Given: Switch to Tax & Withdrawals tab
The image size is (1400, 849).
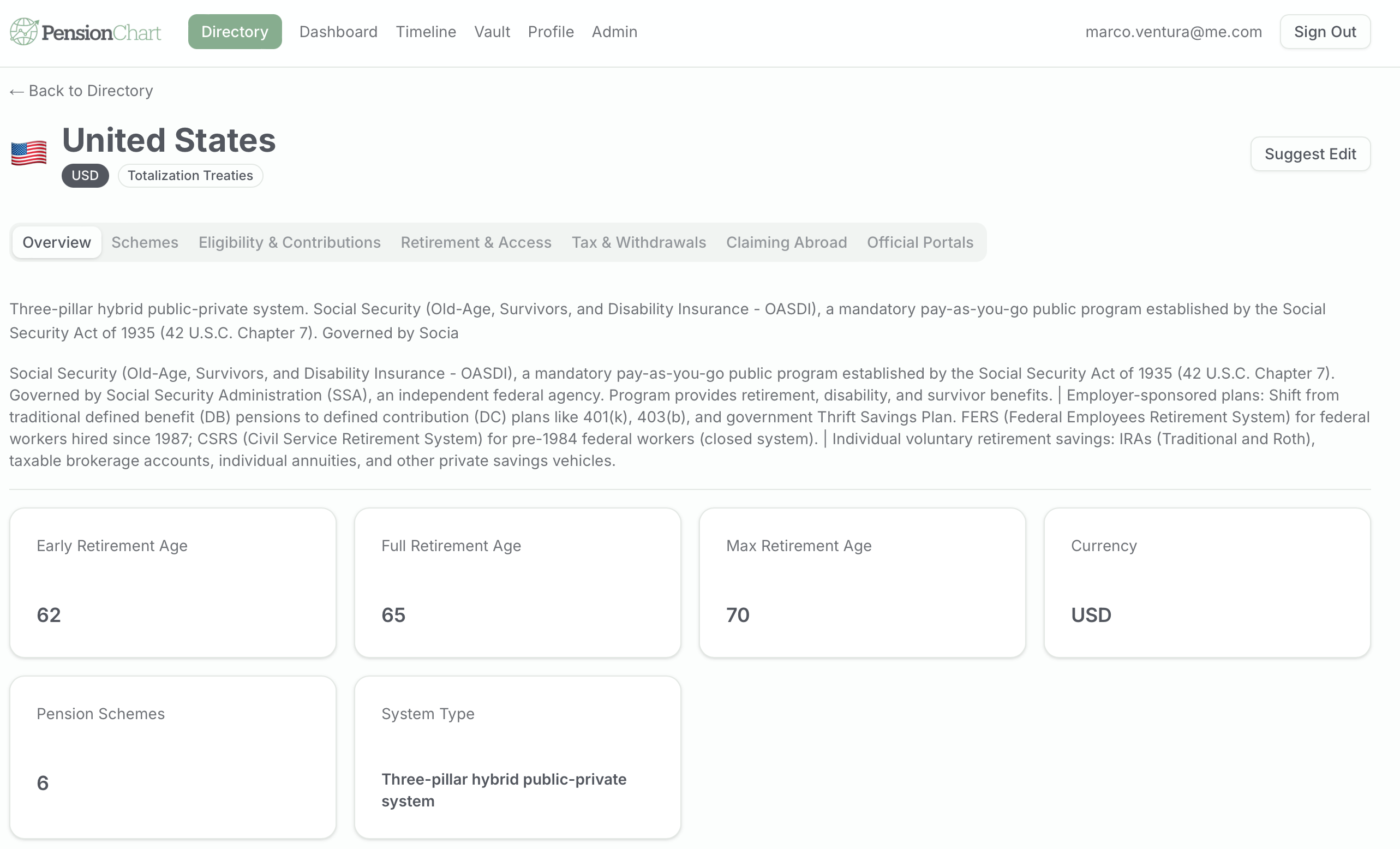Looking at the screenshot, I should [x=639, y=243].
